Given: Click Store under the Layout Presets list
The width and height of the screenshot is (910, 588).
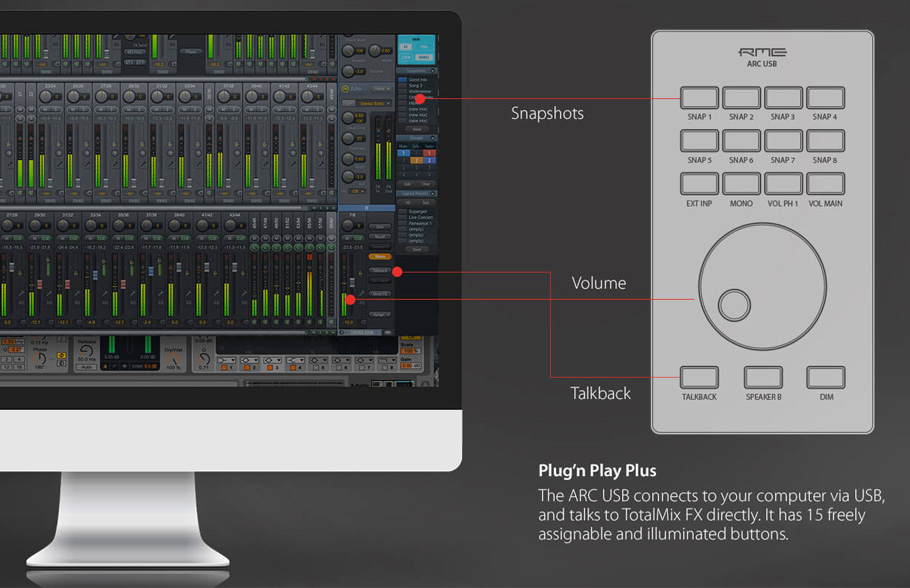Looking at the screenshot, I should click(x=417, y=250).
